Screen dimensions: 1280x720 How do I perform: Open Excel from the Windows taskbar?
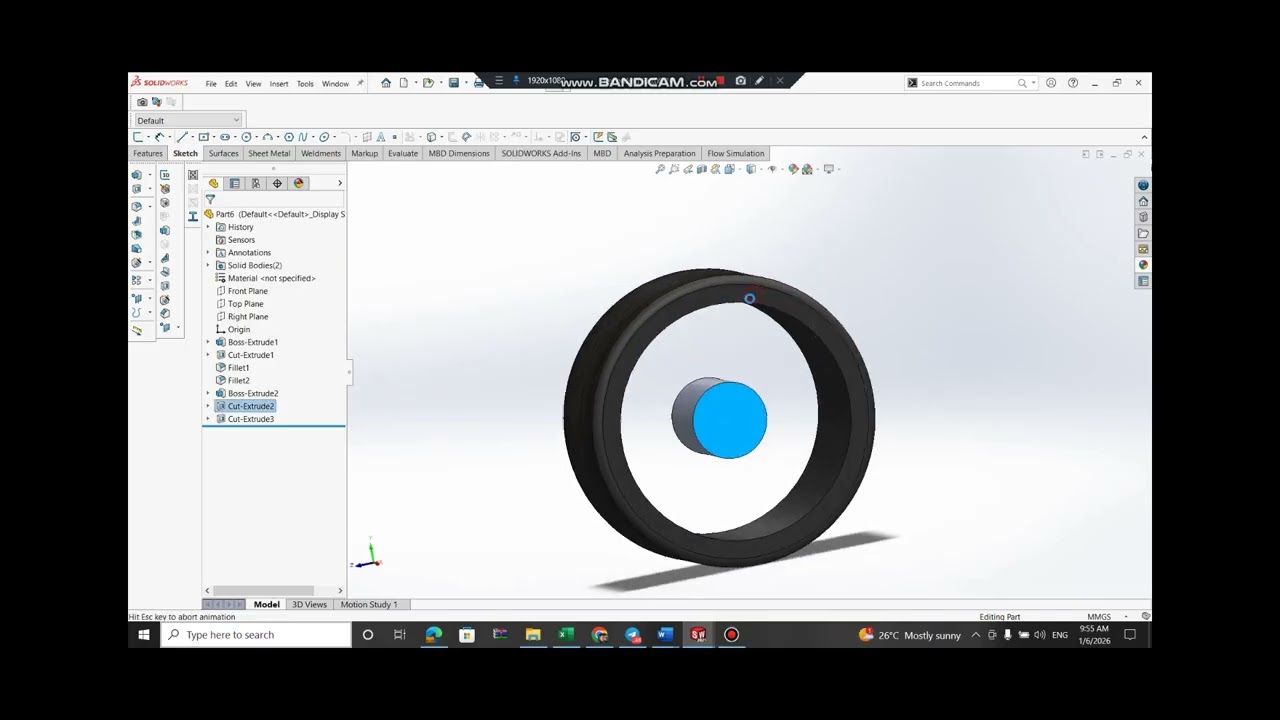point(566,635)
